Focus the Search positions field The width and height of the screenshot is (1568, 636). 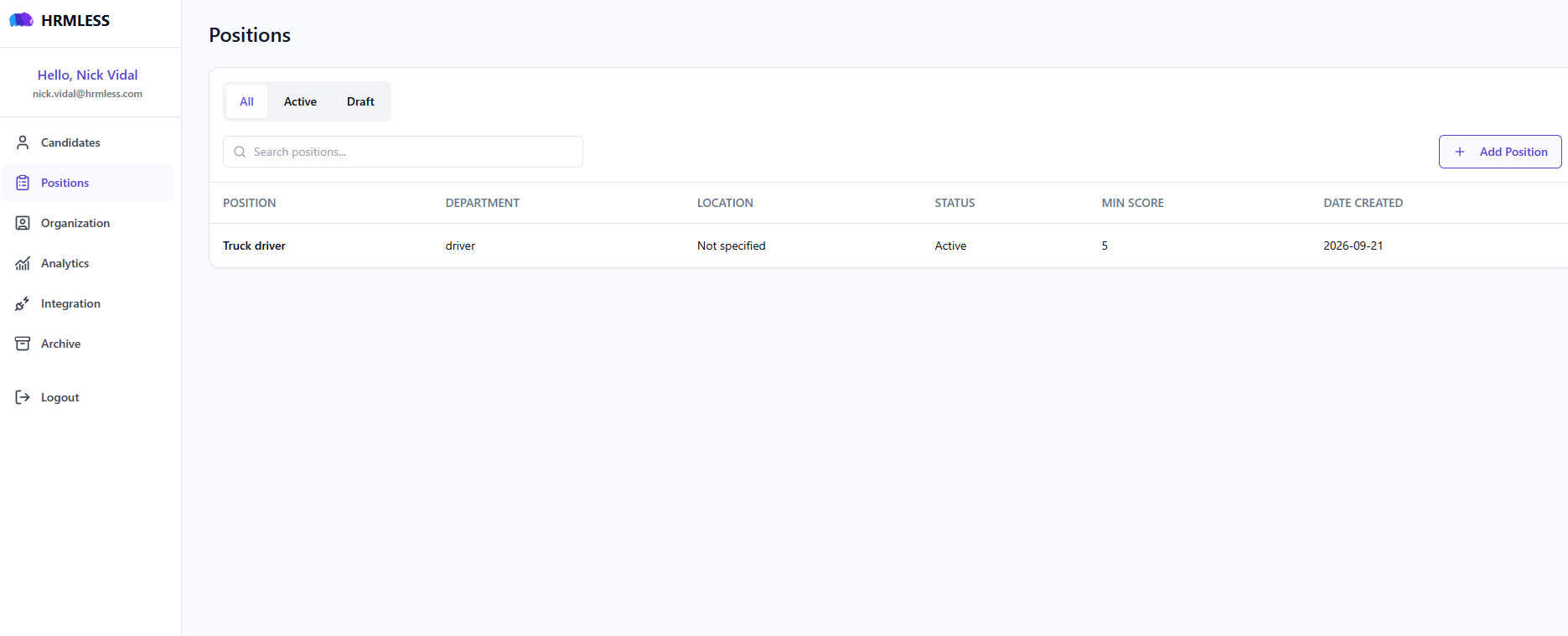tap(403, 152)
